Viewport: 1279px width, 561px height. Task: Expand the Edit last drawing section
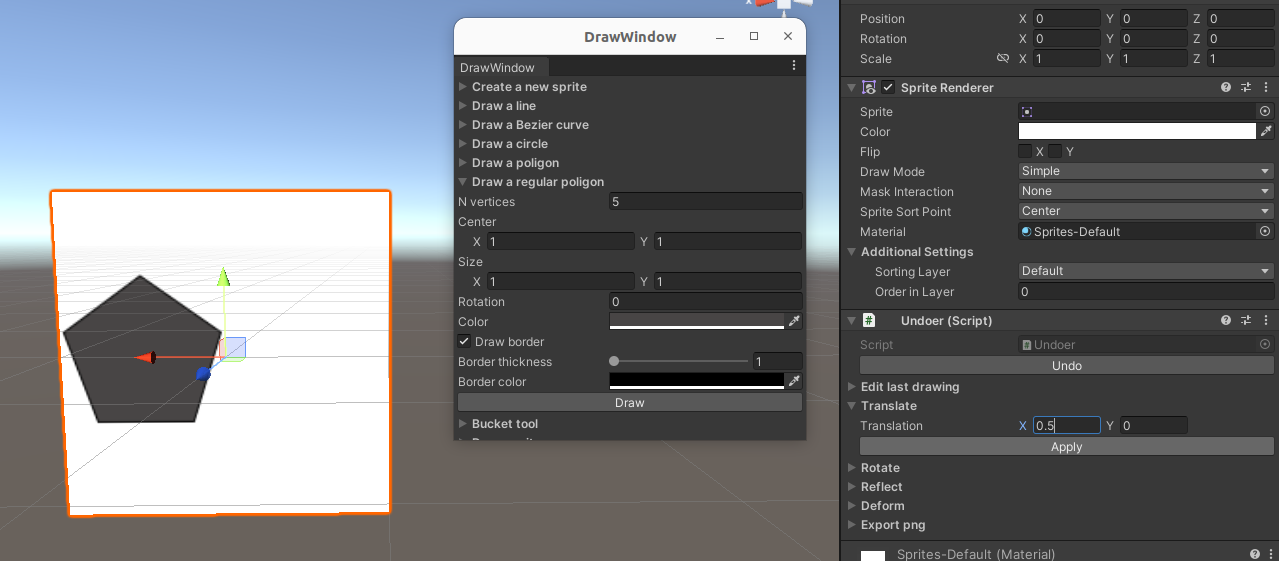click(x=852, y=387)
